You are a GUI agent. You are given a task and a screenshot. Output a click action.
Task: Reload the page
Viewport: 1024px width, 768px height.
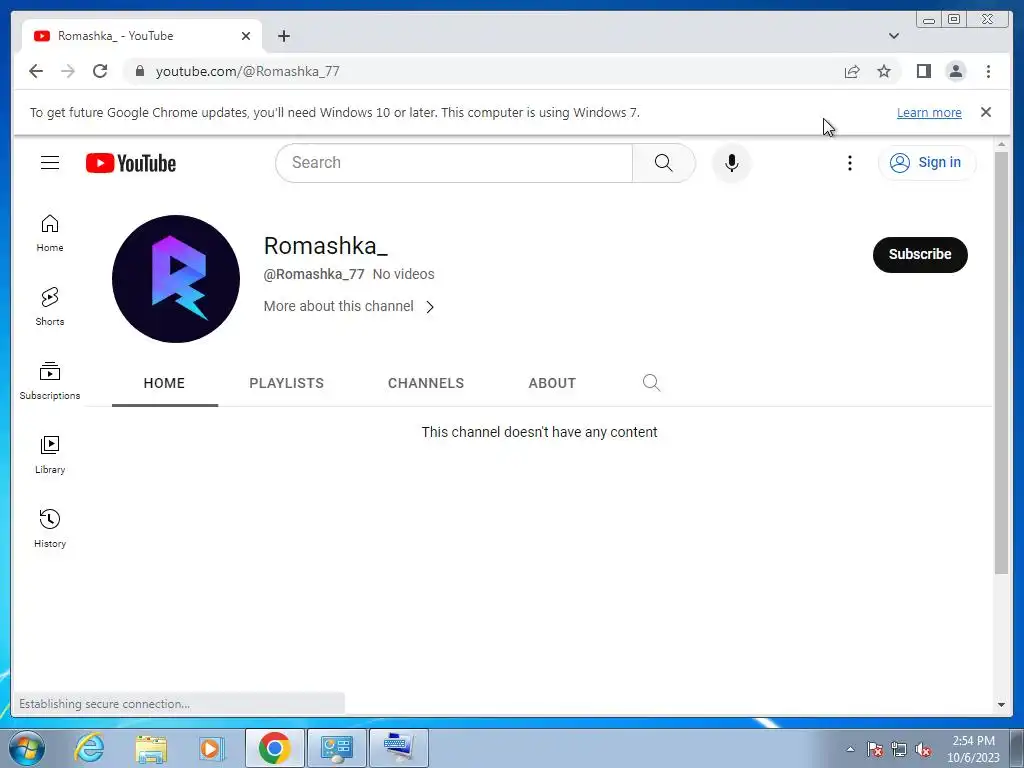100,71
